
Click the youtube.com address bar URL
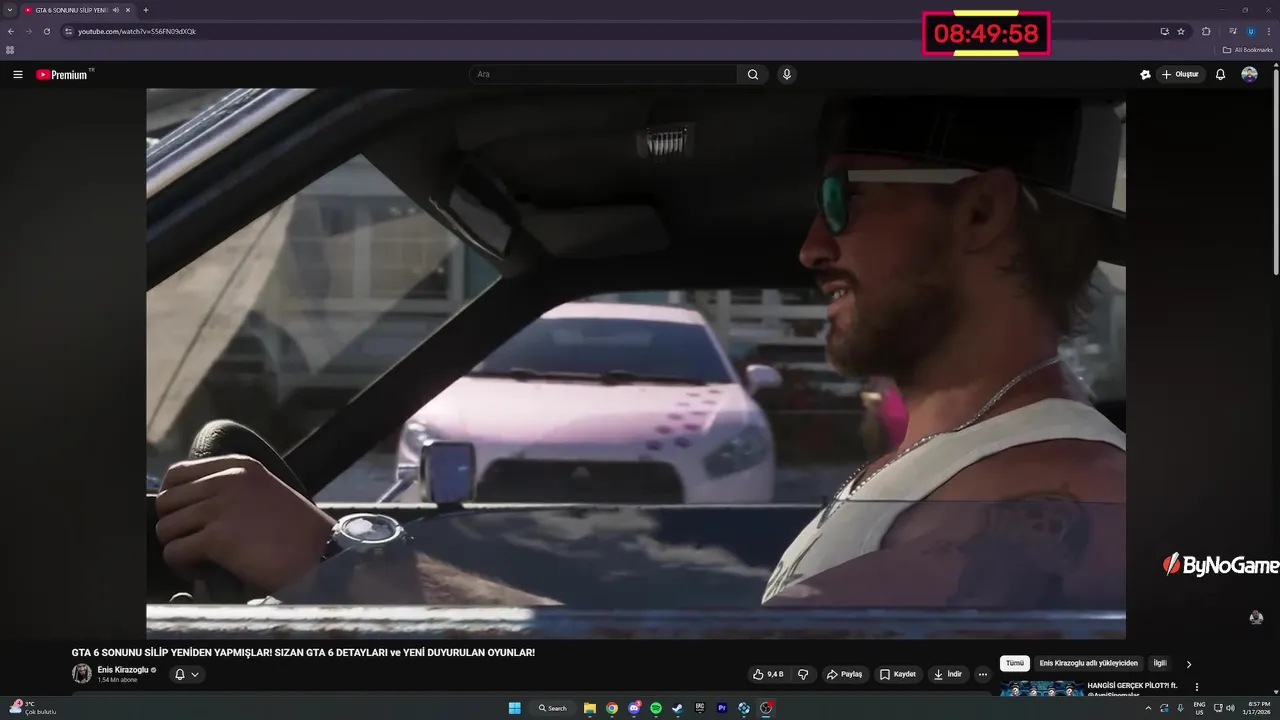tap(137, 31)
